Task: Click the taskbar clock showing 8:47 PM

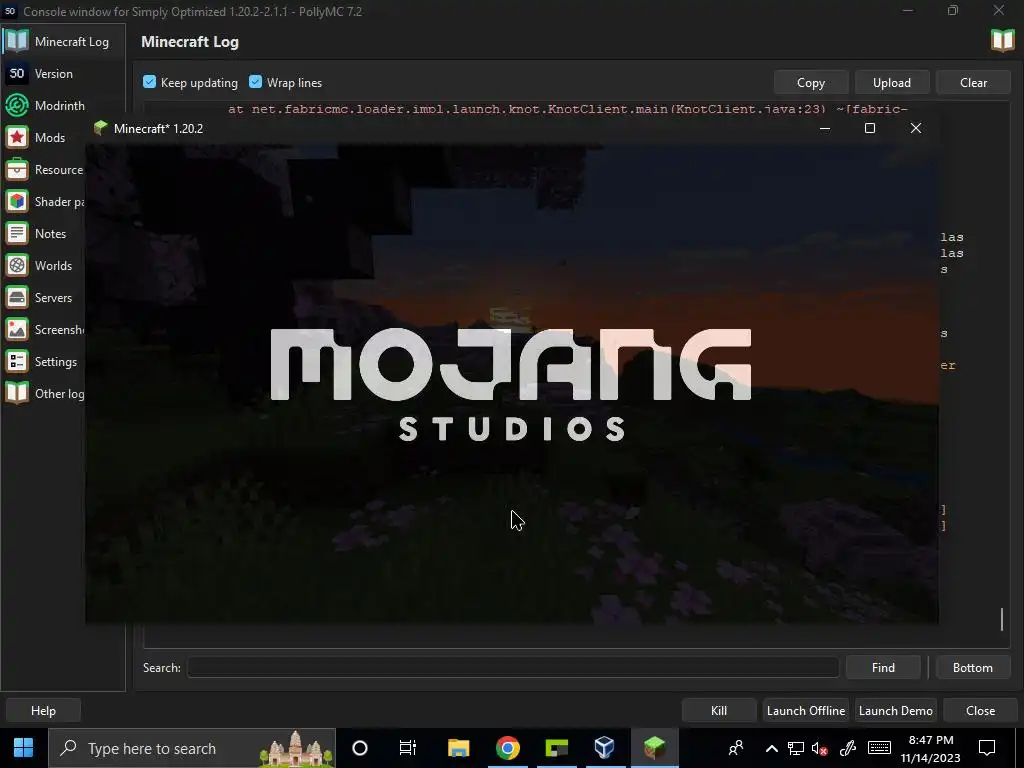Action: point(931,748)
